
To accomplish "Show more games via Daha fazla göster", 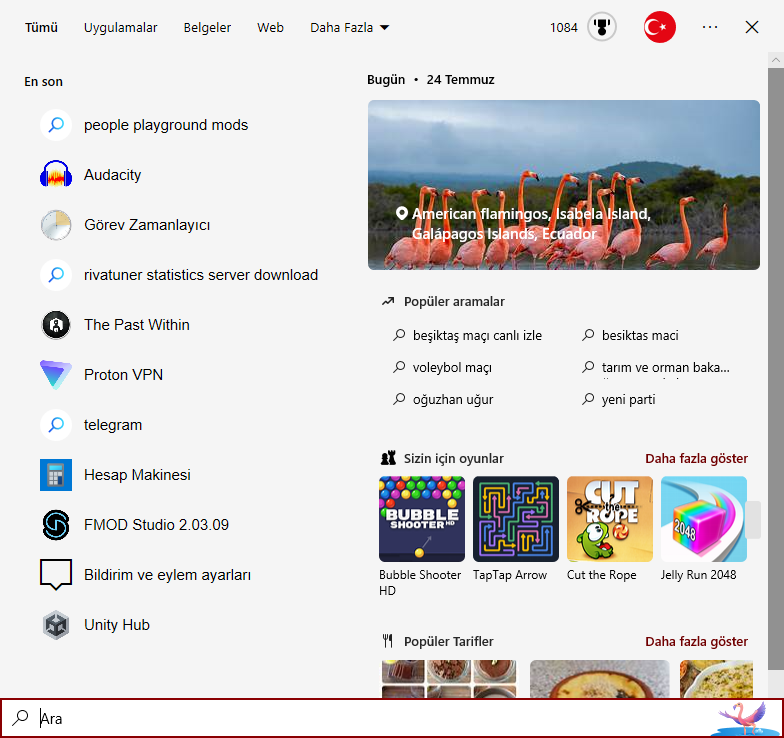I will coord(696,458).
